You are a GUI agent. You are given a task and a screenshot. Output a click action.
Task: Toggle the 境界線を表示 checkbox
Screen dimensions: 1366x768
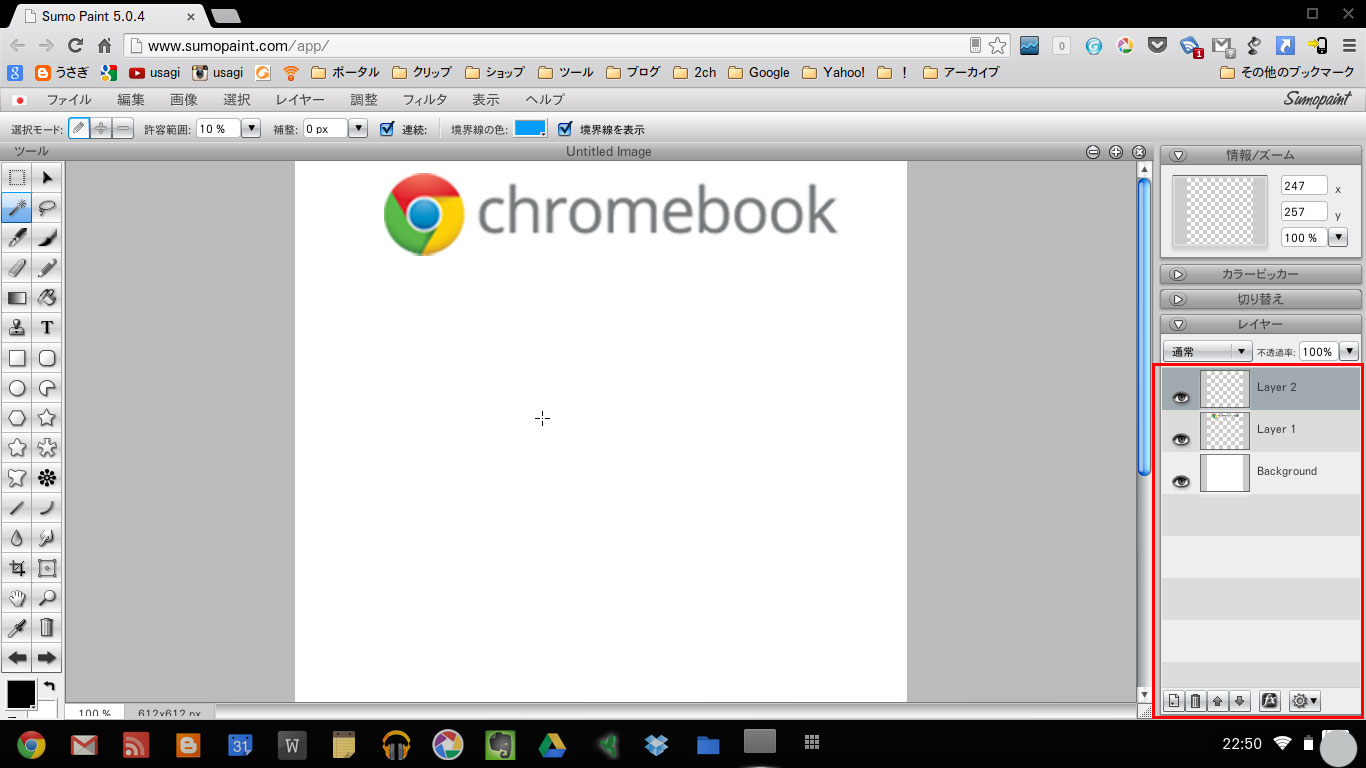point(565,129)
